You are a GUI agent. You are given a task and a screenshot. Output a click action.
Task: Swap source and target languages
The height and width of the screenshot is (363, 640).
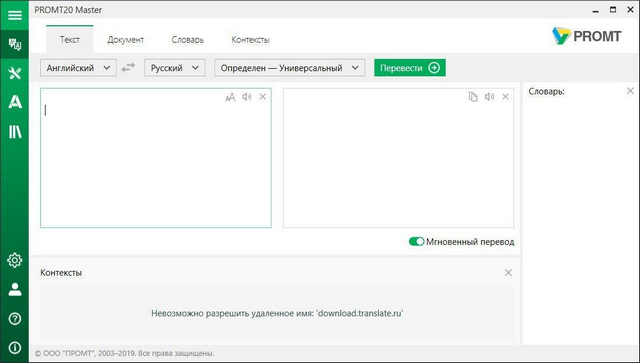[x=128, y=68]
